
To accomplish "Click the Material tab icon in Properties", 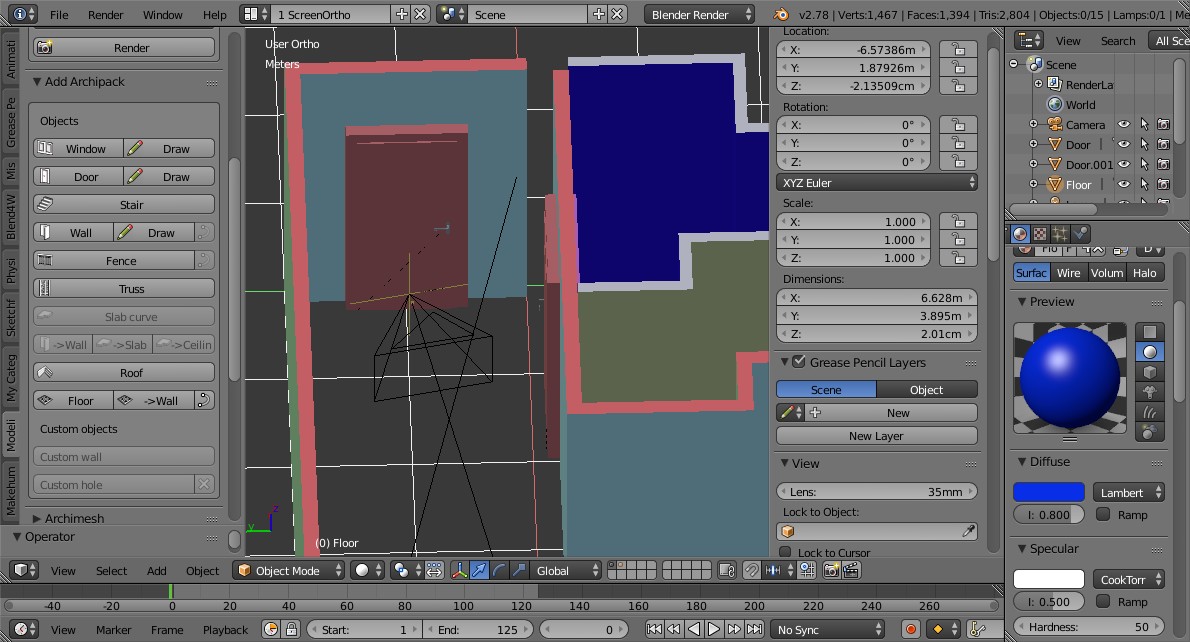I will pos(1020,234).
